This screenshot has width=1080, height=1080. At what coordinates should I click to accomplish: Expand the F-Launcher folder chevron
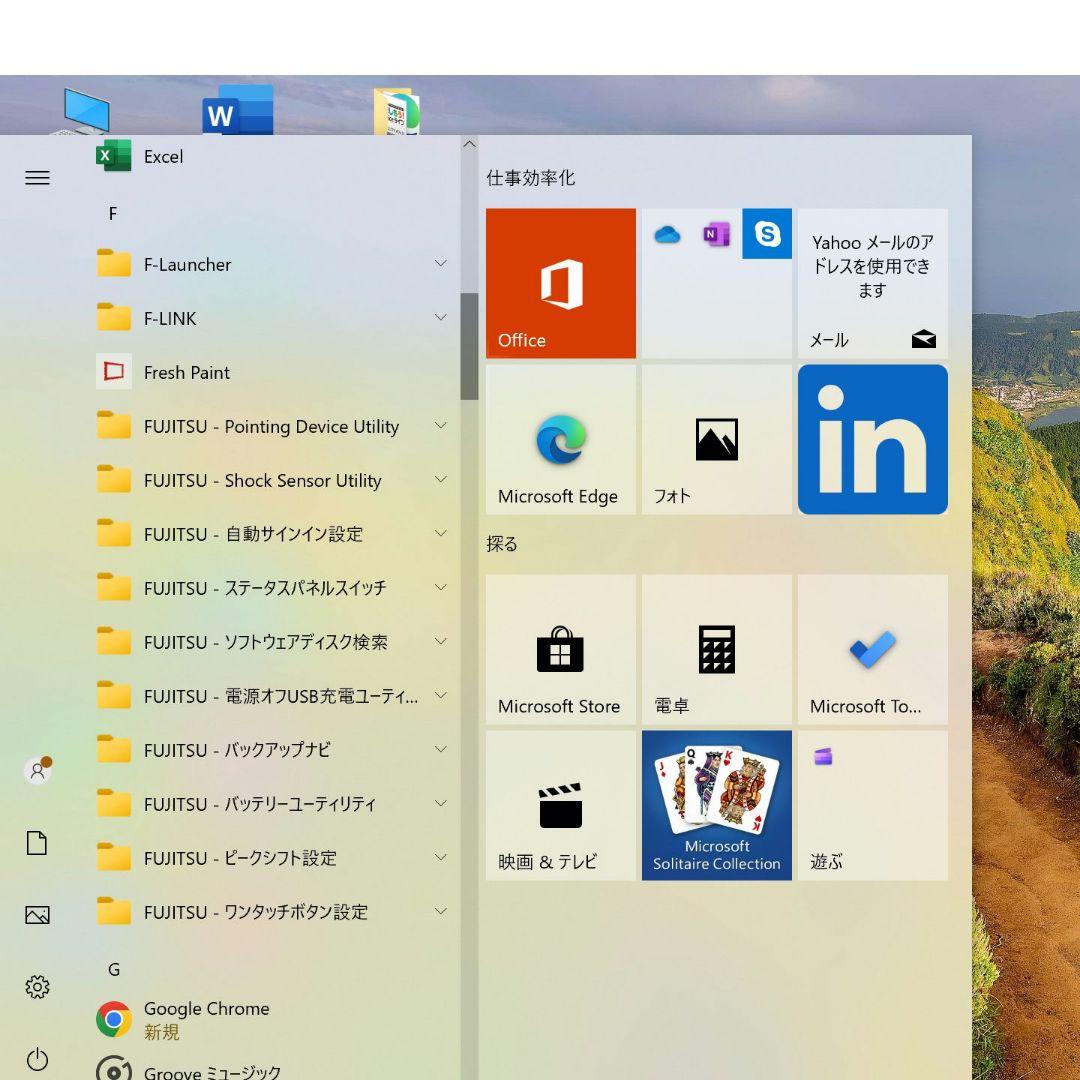[x=441, y=263]
